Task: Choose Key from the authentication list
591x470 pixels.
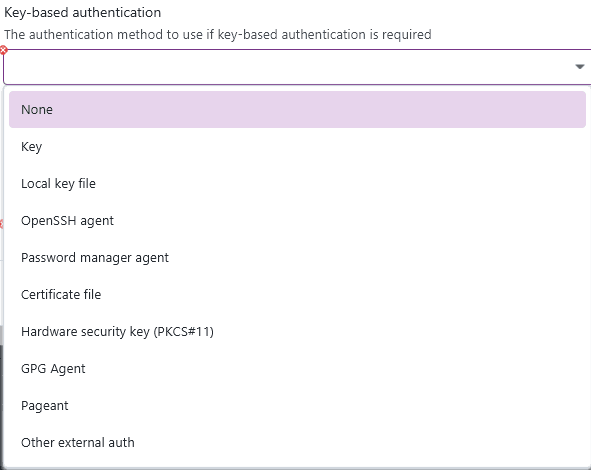Action: [297, 146]
